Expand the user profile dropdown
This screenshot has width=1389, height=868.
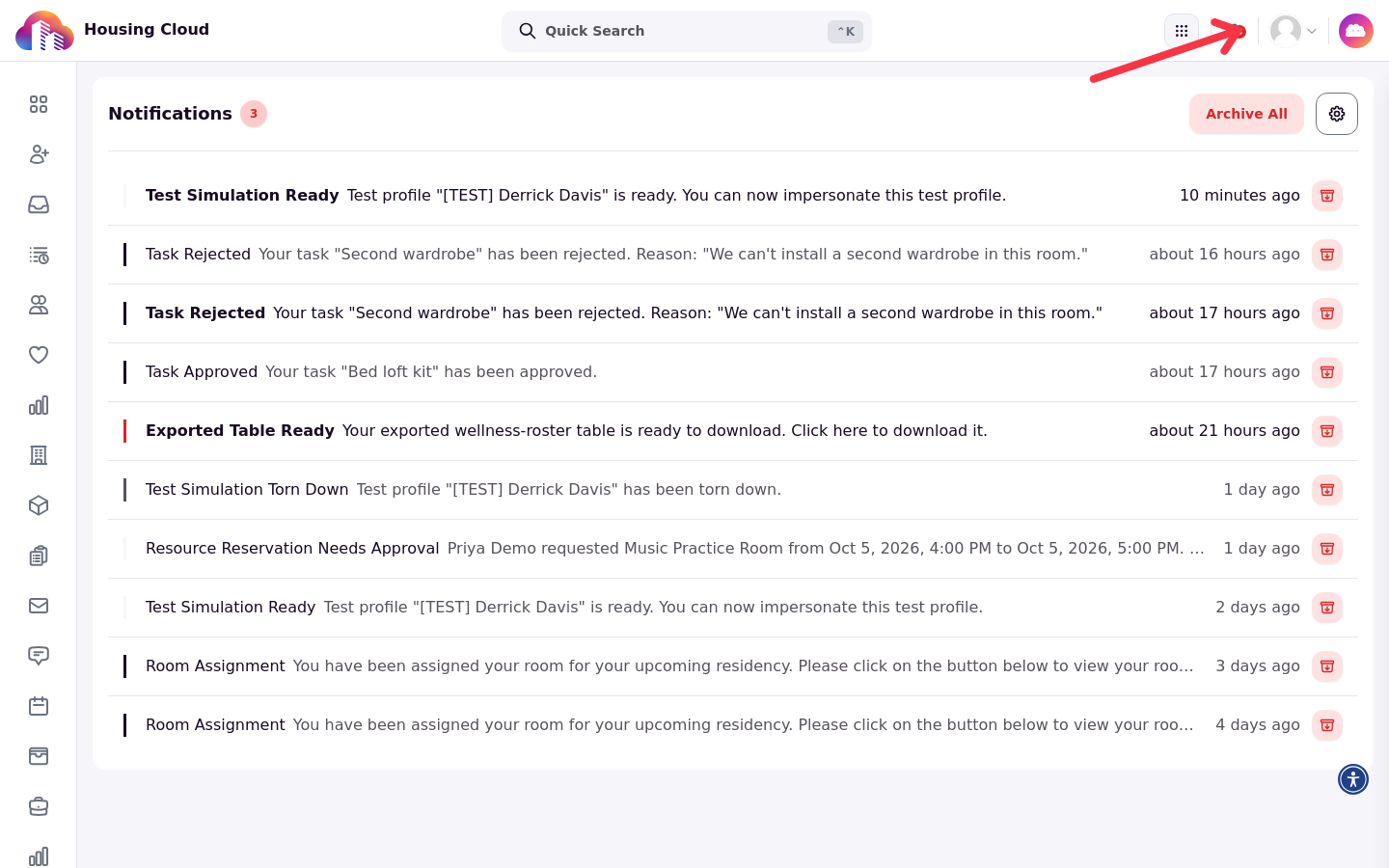point(1294,31)
